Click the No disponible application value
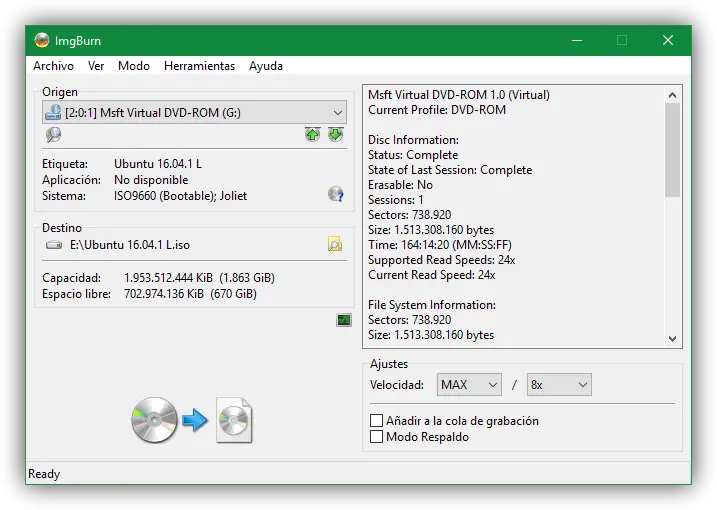Image resolution: width=717 pixels, height=510 pixels. coord(151,180)
